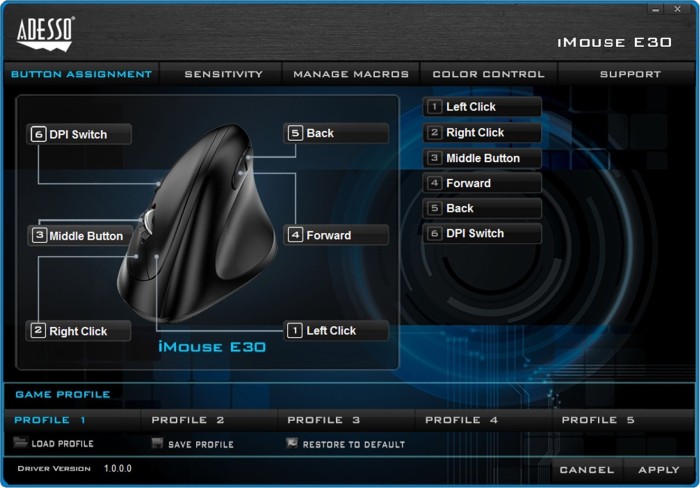Viewport: 700px width, 488px height.
Task: Switch to Profile 2
Action: 188,420
